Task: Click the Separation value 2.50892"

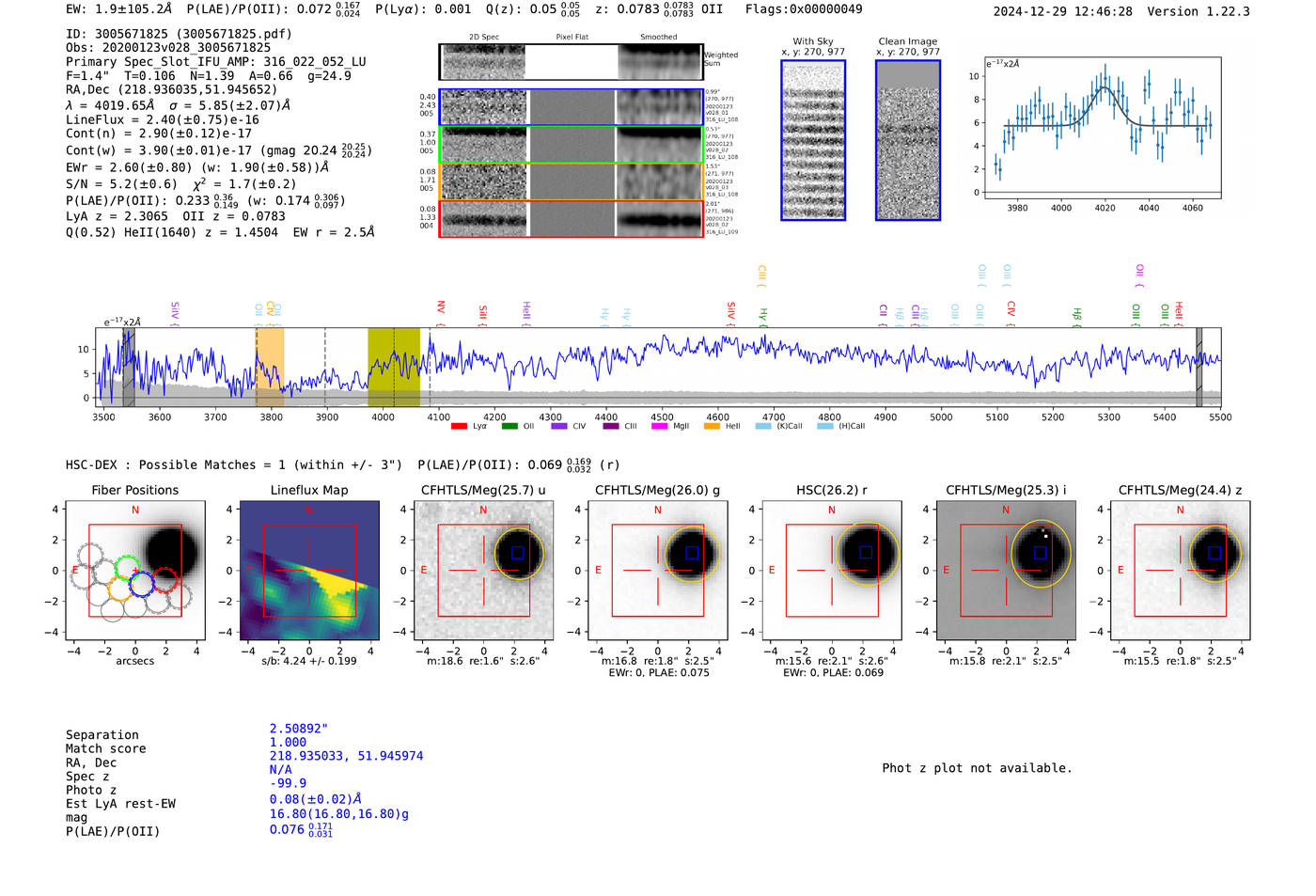Action: (299, 729)
